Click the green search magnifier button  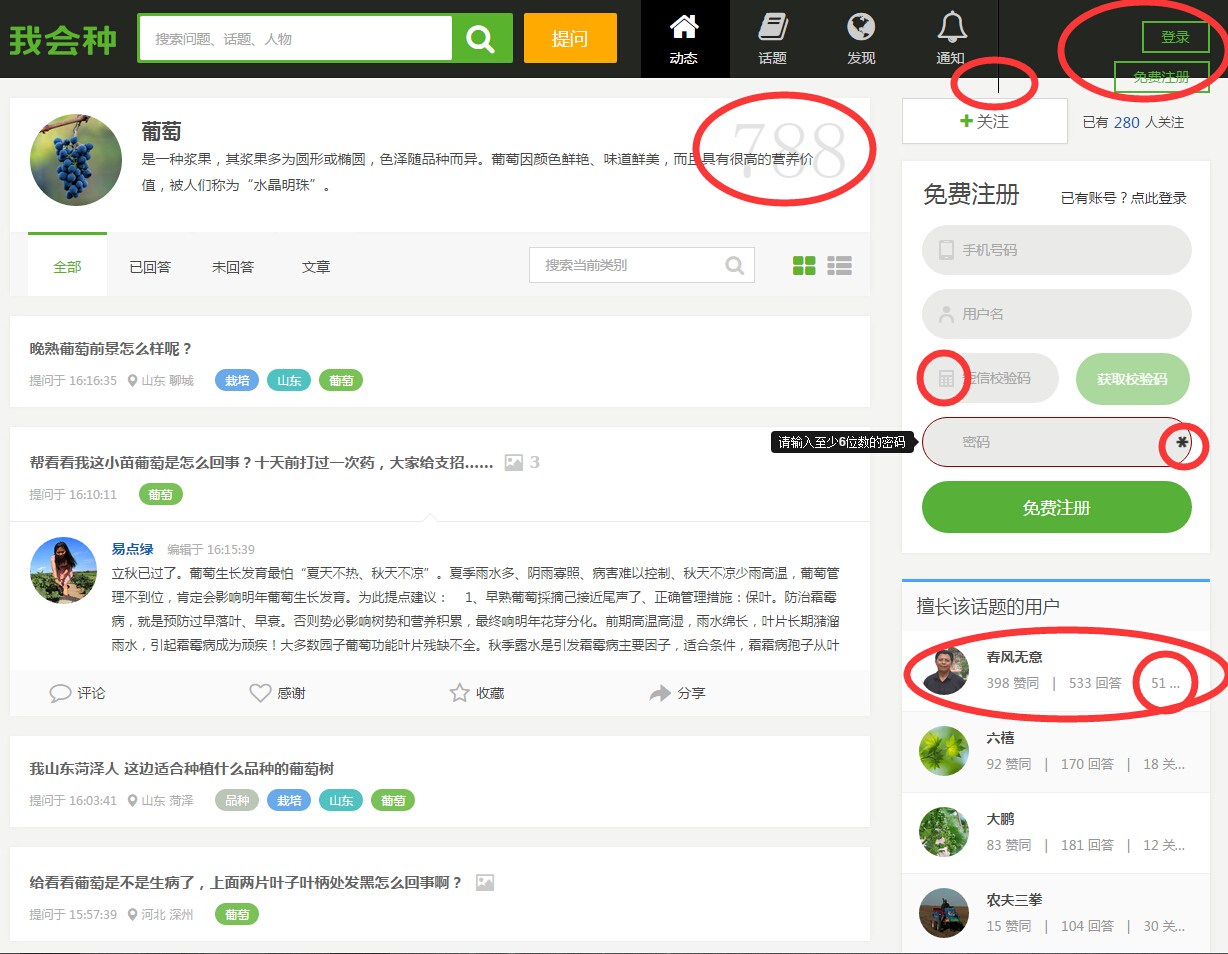point(481,39)
